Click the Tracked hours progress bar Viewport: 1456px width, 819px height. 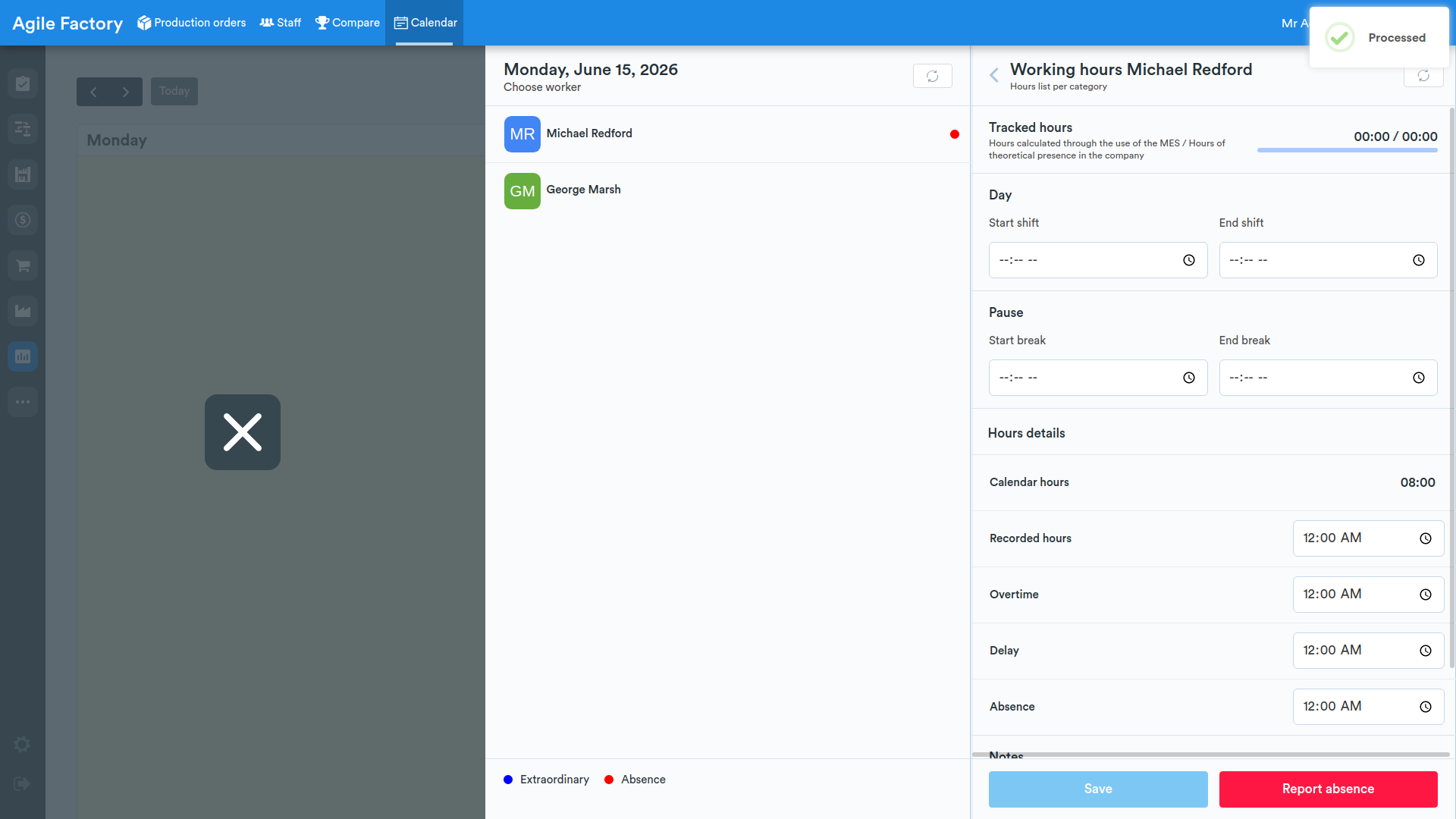coord(1348,150)
